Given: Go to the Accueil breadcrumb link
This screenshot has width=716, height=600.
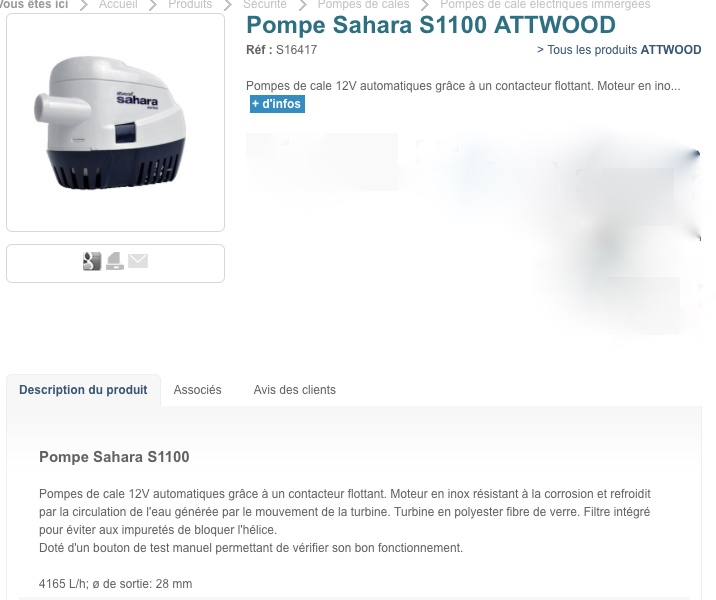Looking at the screenshot, I should pyautogui.click(x=118, y=5).
